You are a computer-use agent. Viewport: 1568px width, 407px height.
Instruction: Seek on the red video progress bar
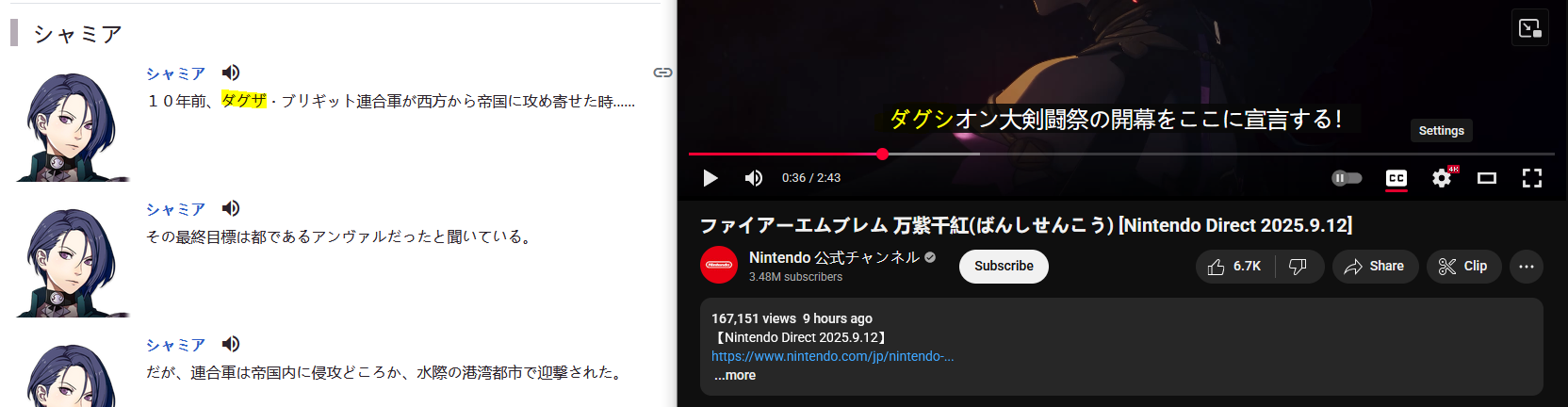pos(1121,154)
